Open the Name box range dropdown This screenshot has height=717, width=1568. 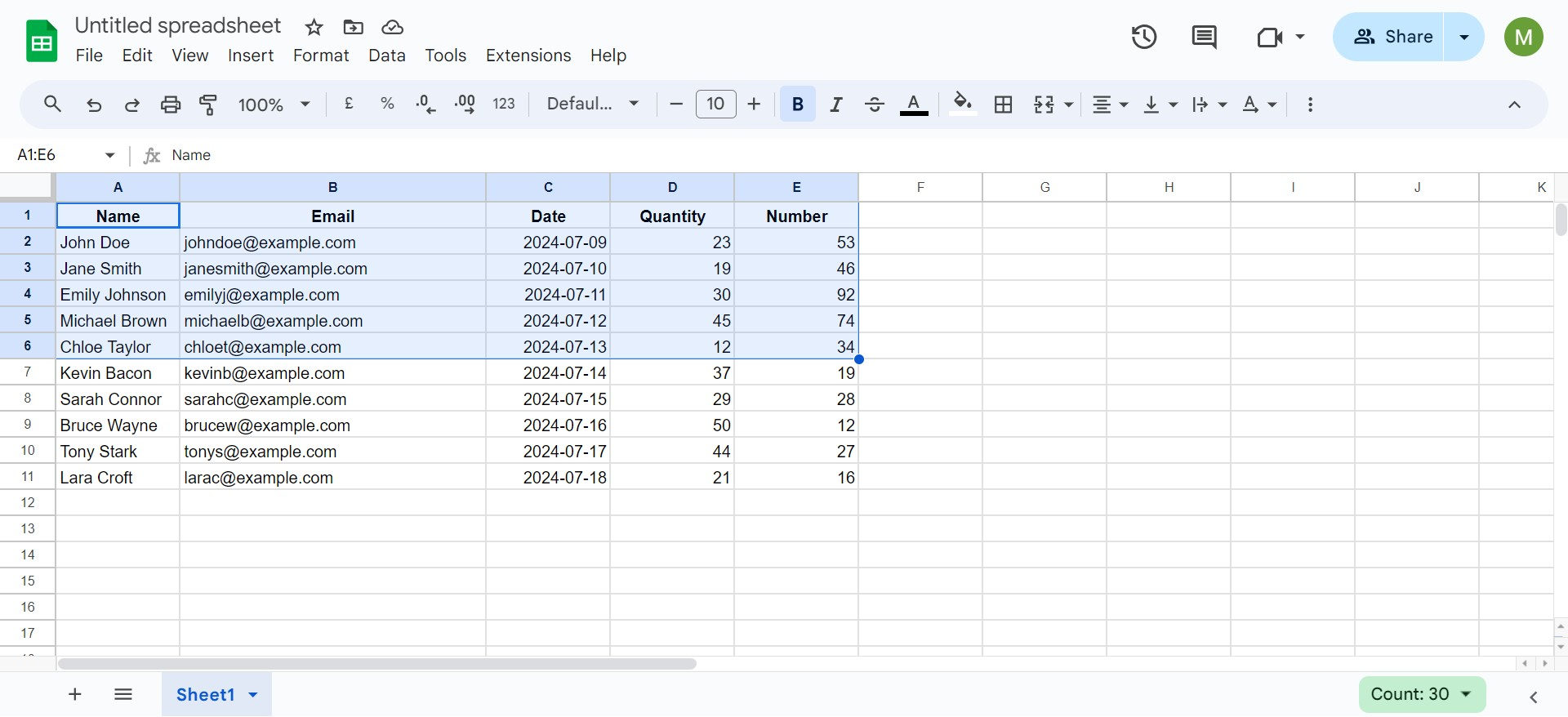tap(109, 155)
